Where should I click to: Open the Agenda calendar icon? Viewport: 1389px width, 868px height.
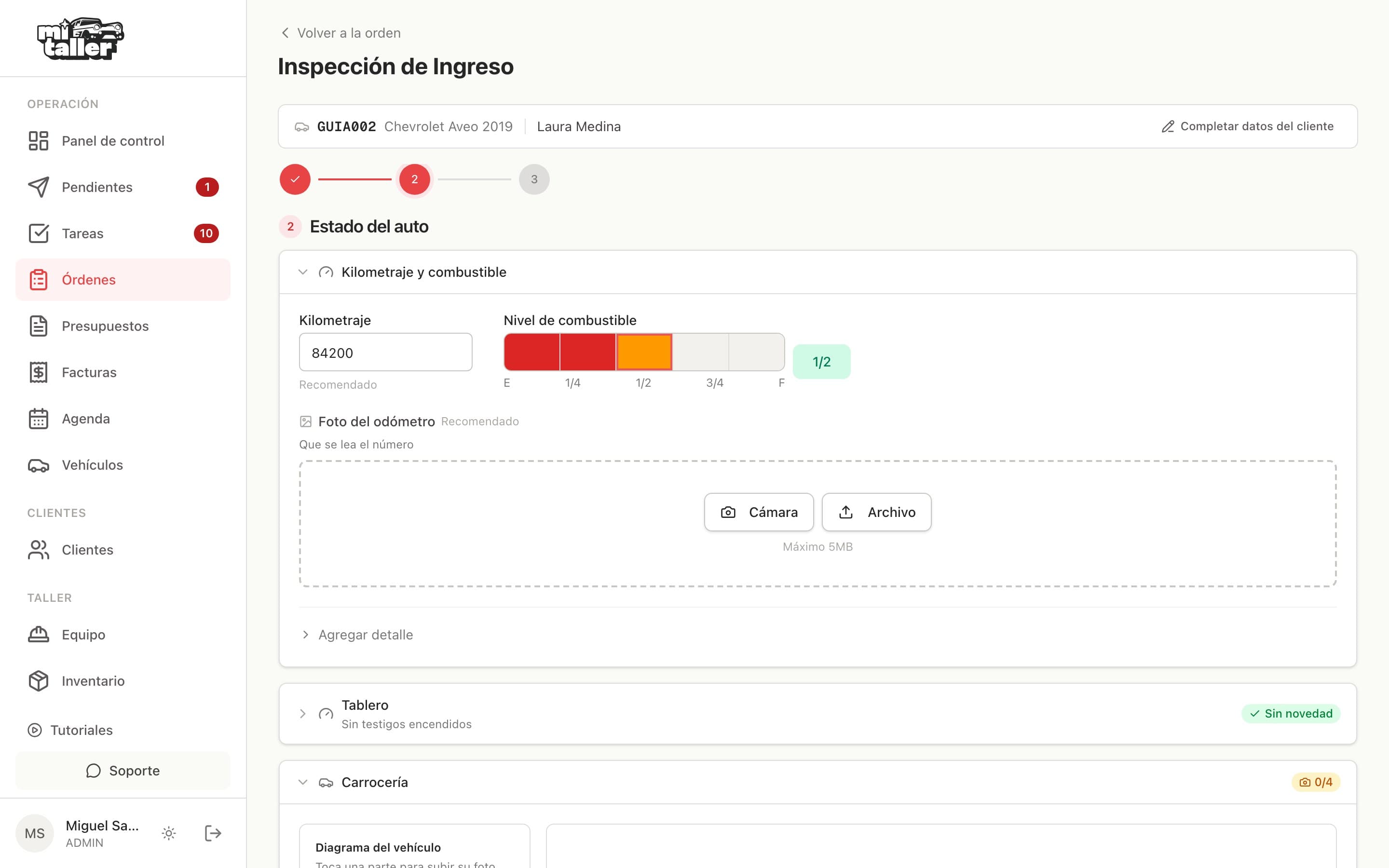click(x=39, y=419)
